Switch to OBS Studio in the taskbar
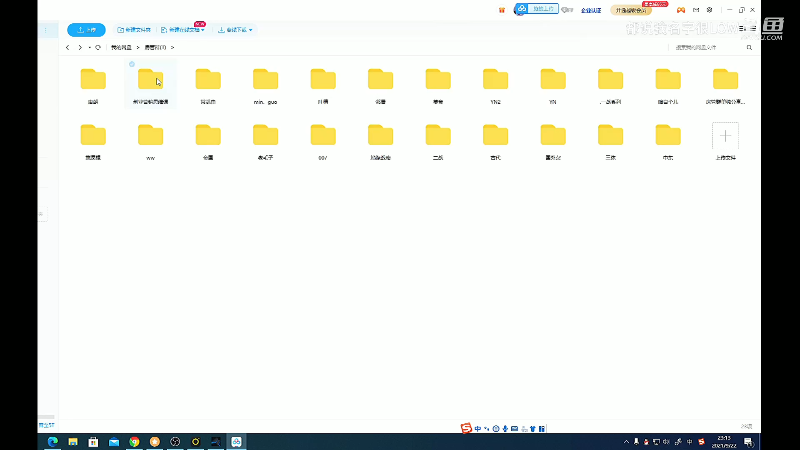 175,442
